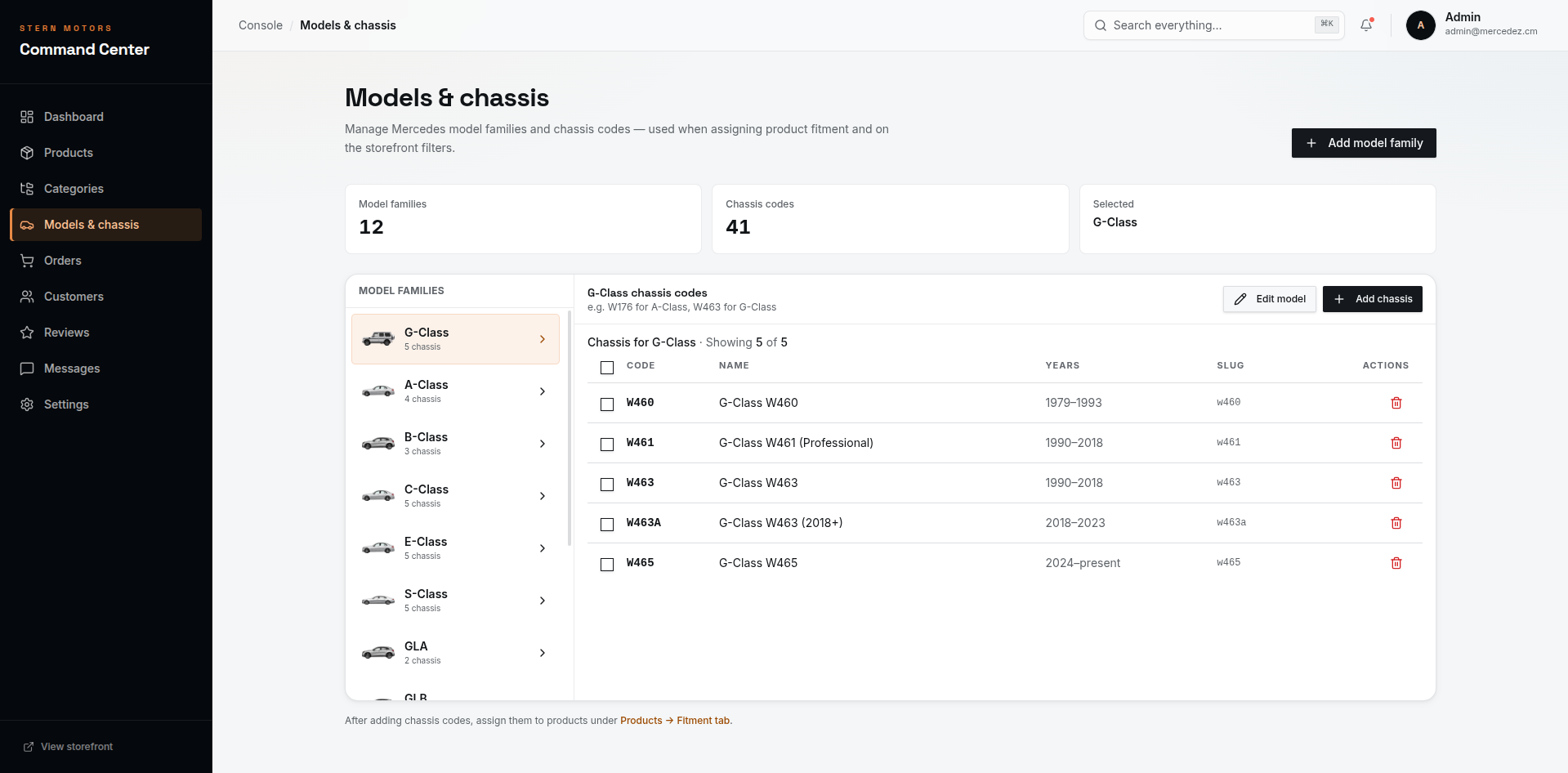Image resolution: width=1568 pixels, height=773 pixels.
Task: Click the search magnifier icon
Action: coord(1101,25)
